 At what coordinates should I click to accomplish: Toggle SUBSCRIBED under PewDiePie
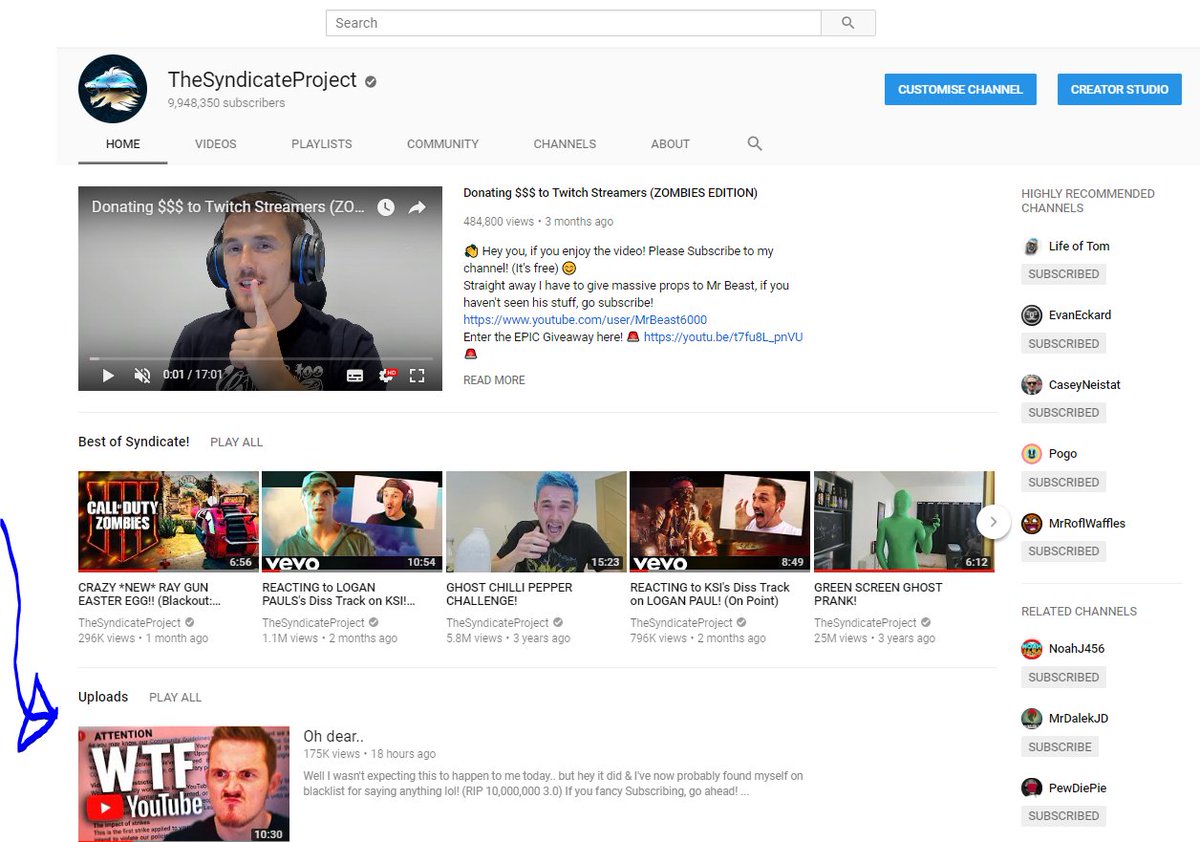pos(1063,816)
